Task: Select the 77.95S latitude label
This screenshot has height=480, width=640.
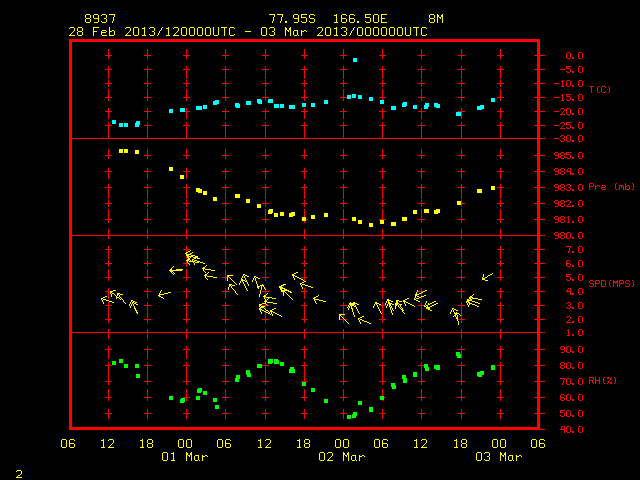Action: 292,19
